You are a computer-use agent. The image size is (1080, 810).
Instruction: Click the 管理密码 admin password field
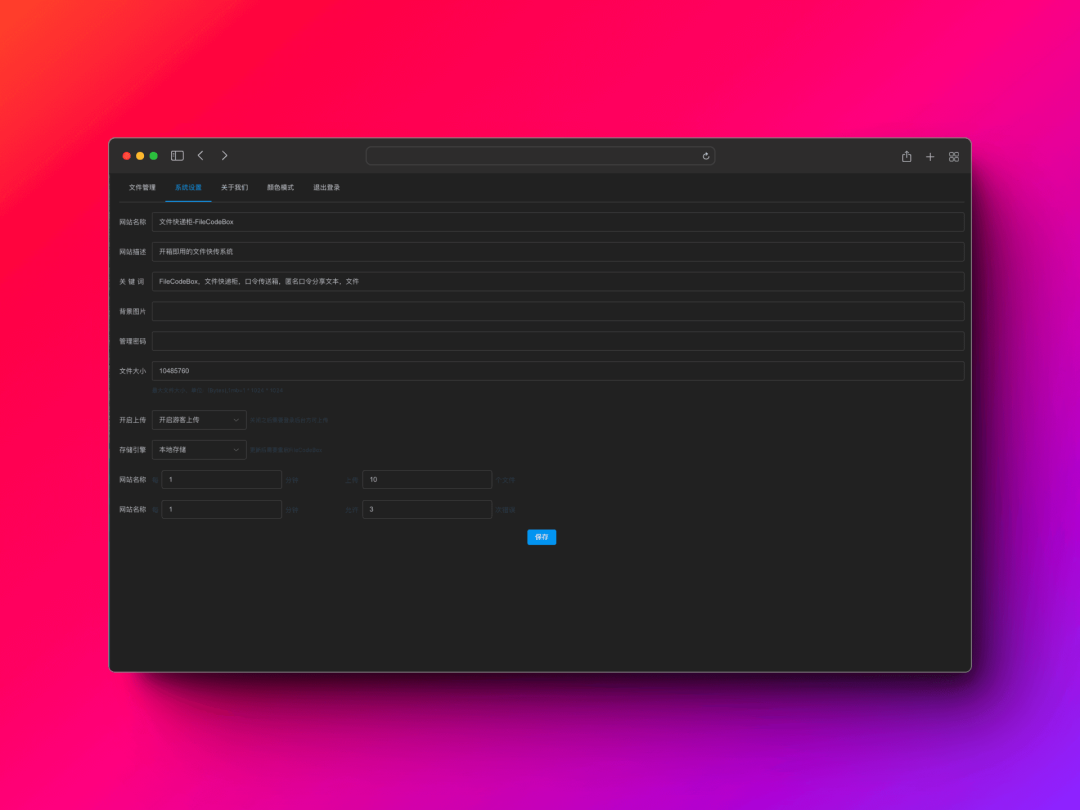coord(560,341)
